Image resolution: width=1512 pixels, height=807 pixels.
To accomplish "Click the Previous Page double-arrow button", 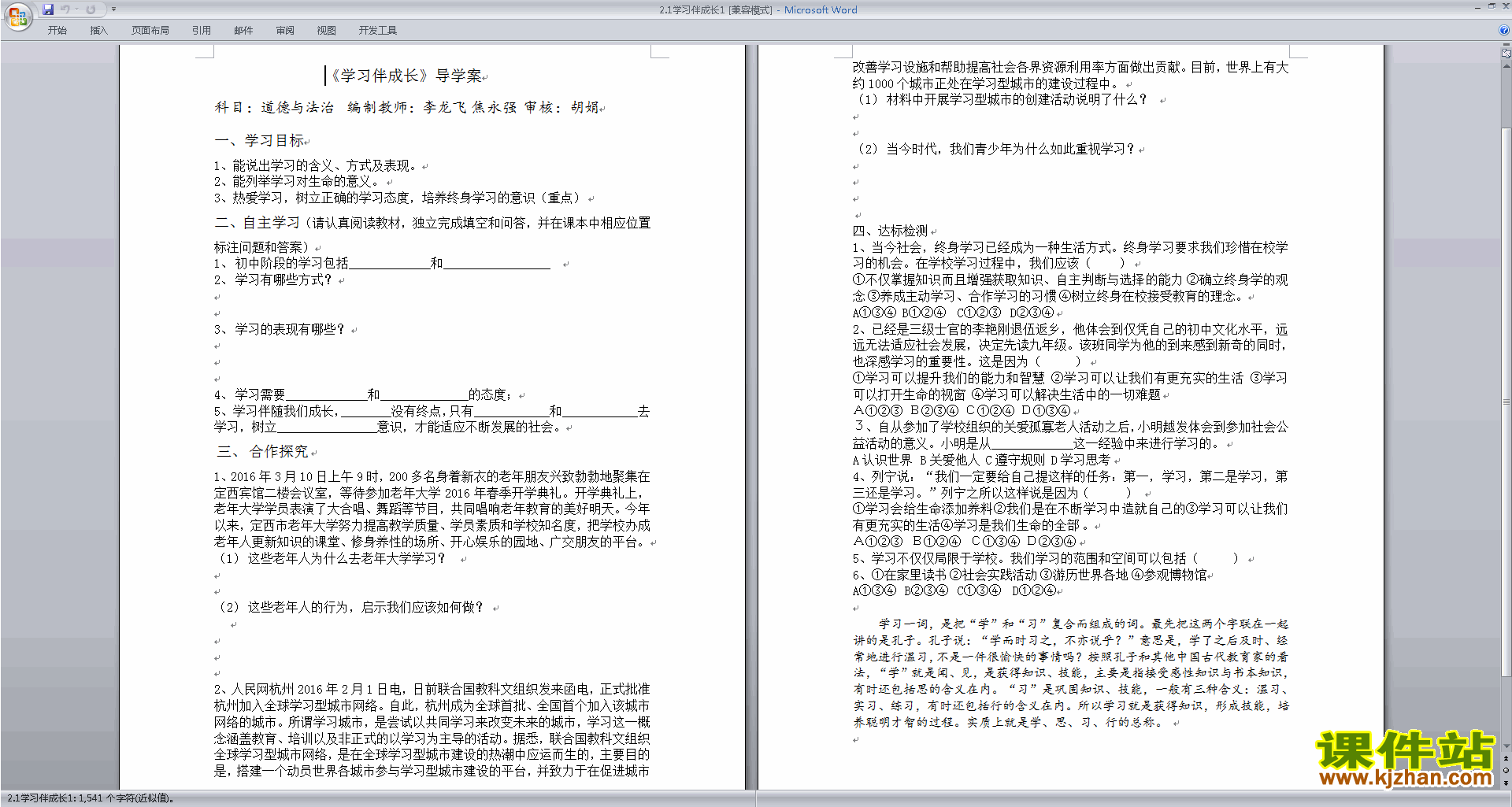I will coord(1506,759).
